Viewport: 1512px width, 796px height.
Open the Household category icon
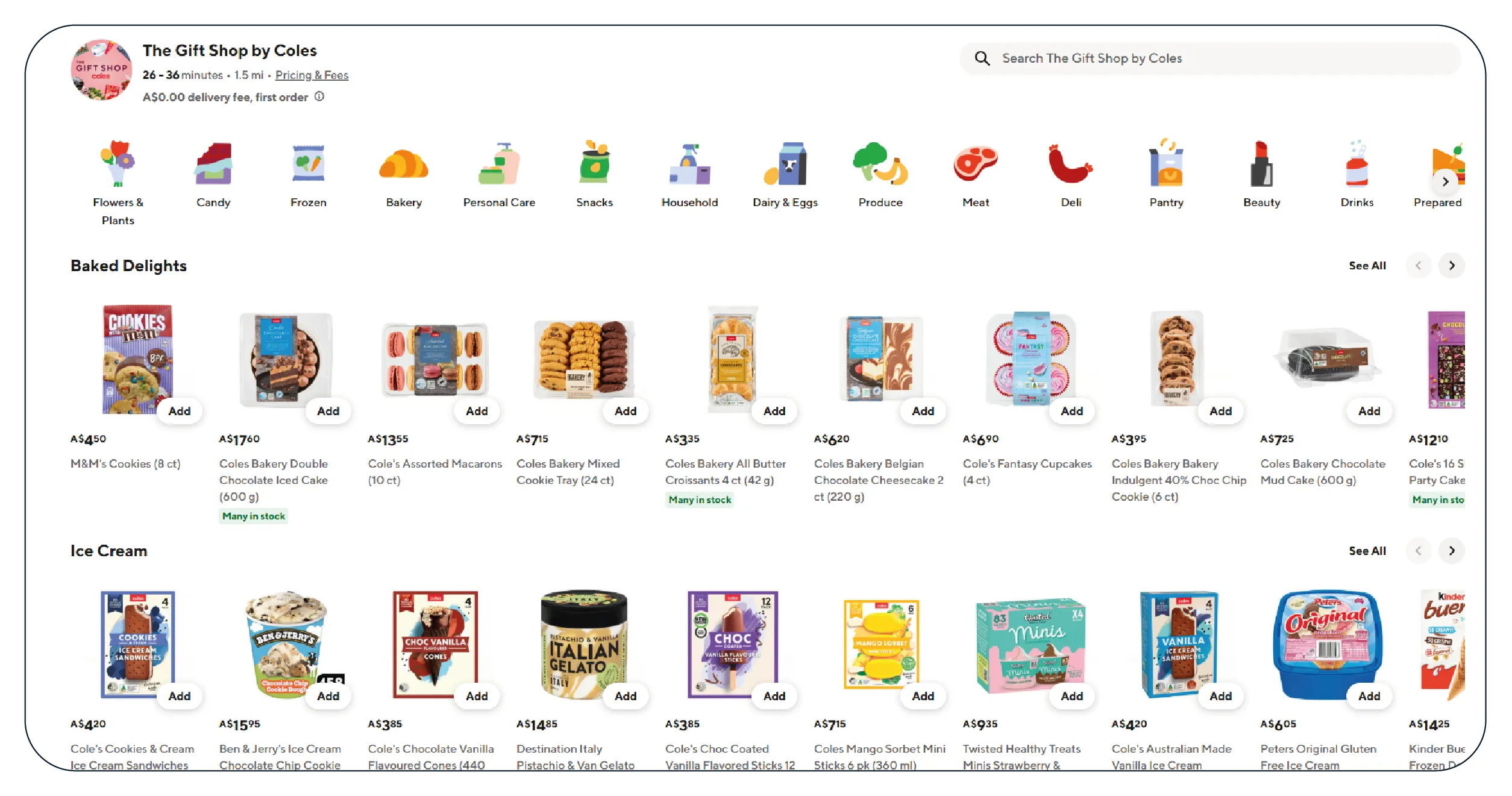[x=690, y=163]
